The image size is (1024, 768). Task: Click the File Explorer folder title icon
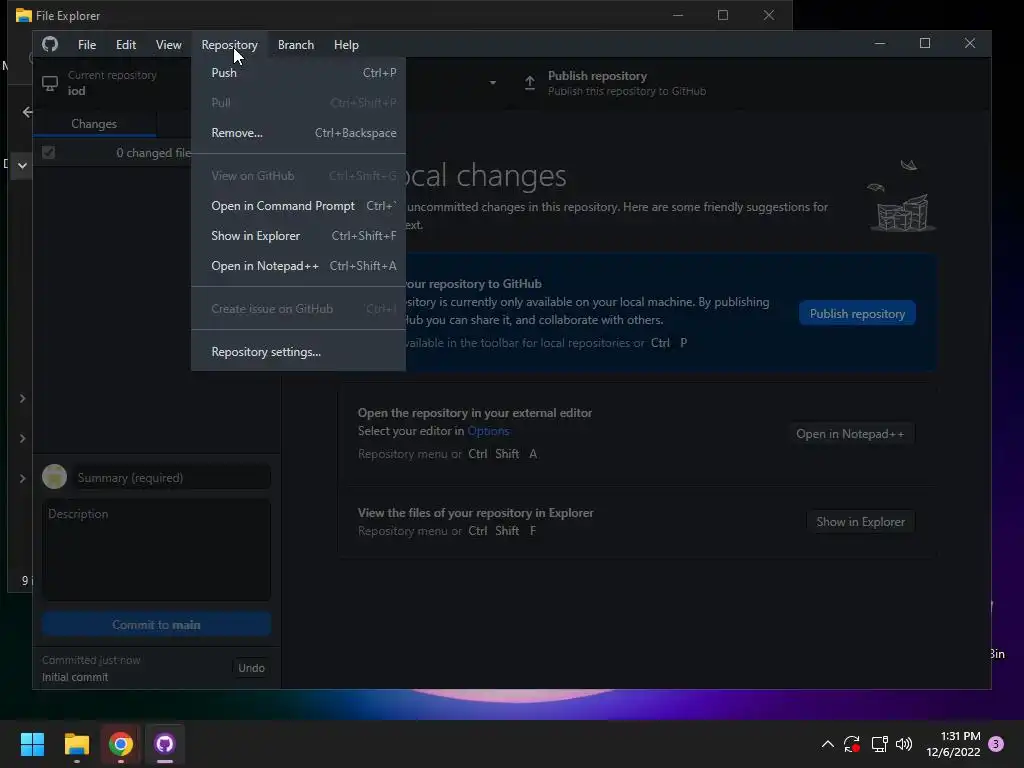coord(24,15)
